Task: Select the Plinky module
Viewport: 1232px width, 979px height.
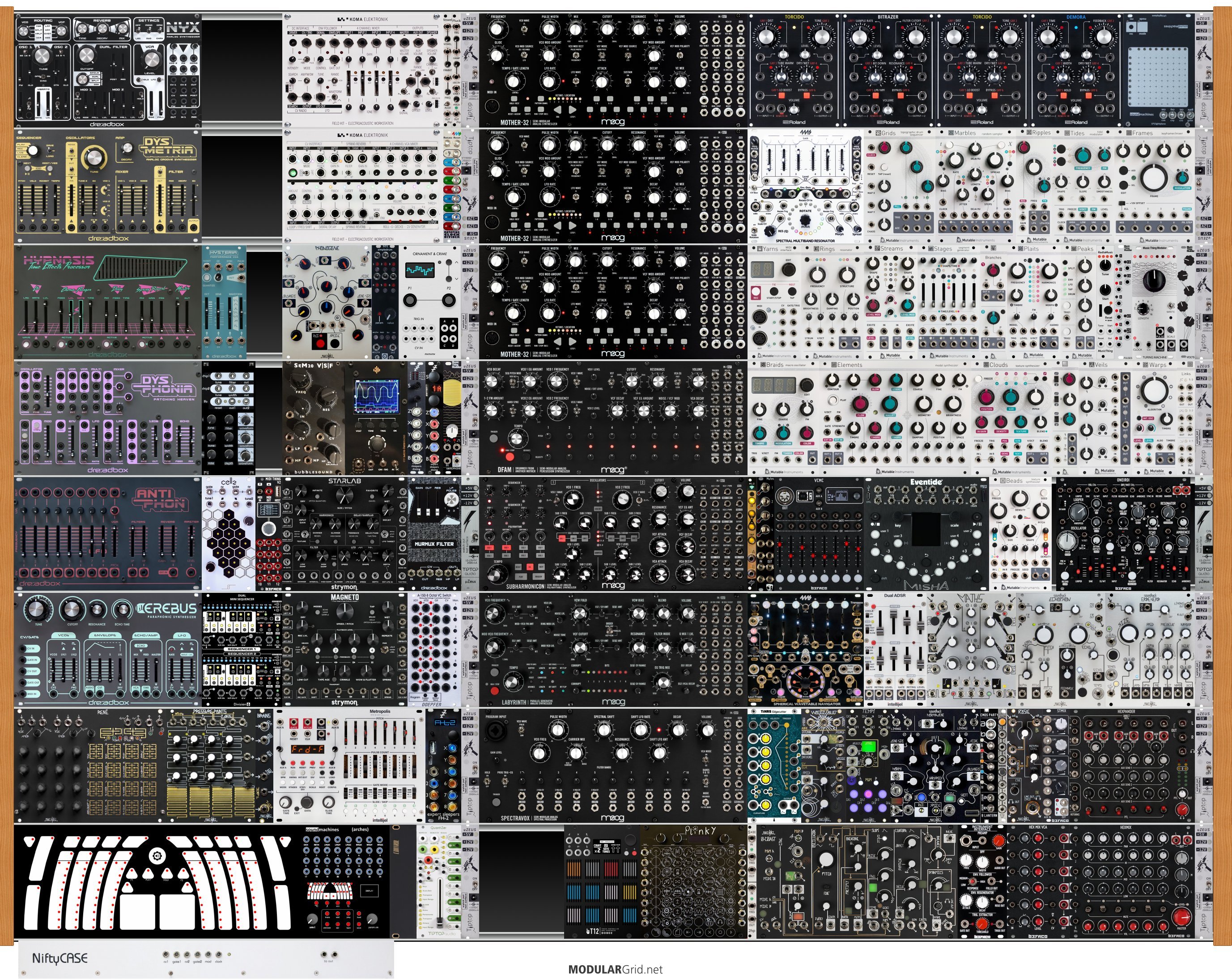Action: (694, 882)
